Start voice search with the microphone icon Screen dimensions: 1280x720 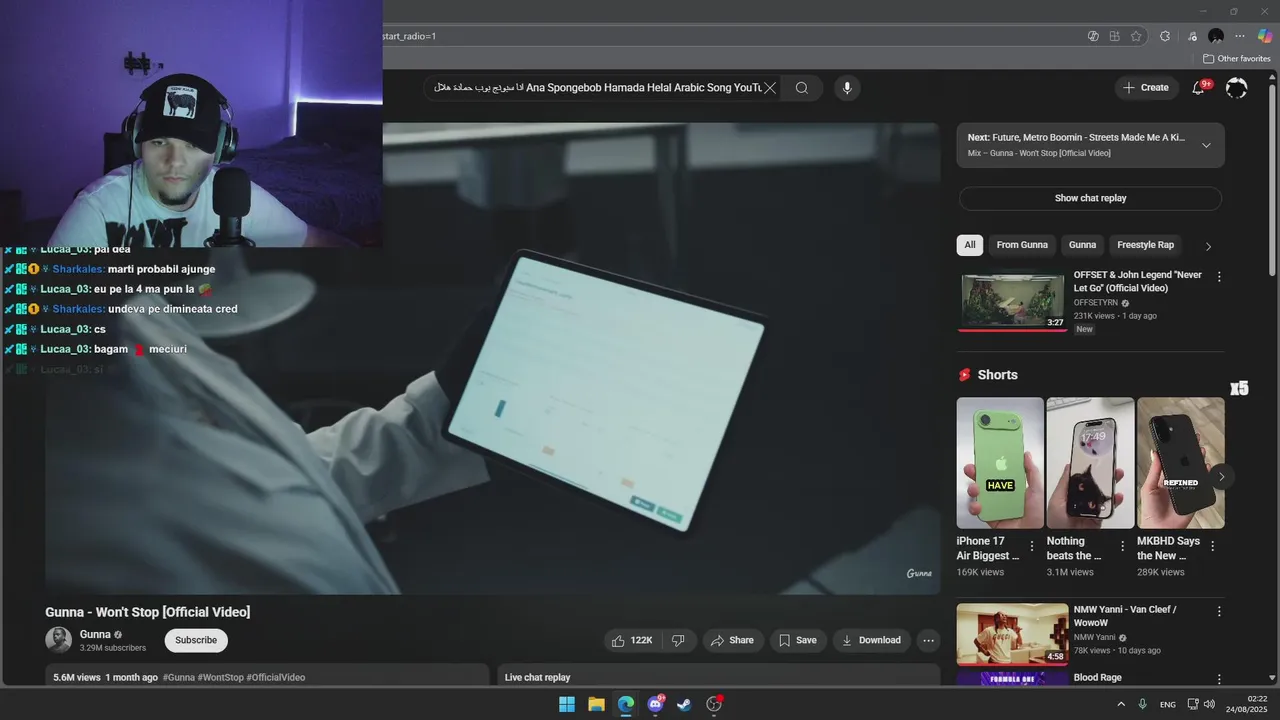(x=847, y=88)
